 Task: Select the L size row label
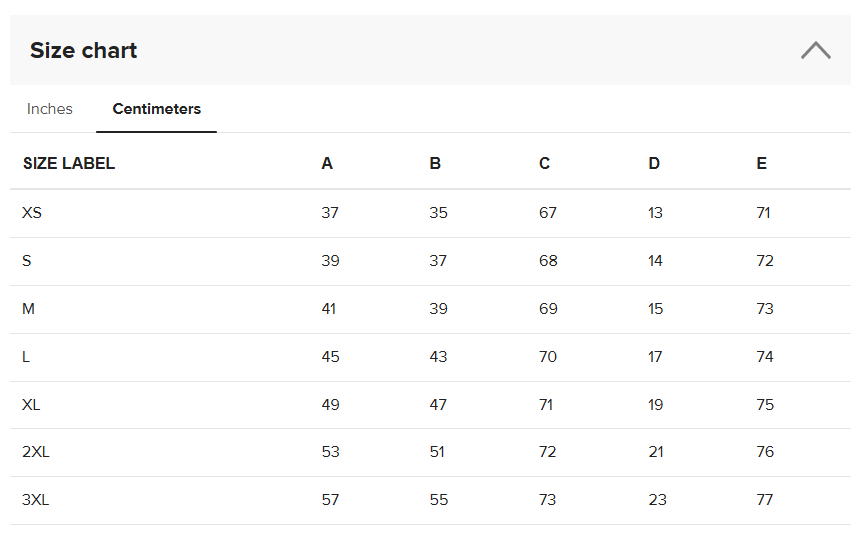pos(26,357)
